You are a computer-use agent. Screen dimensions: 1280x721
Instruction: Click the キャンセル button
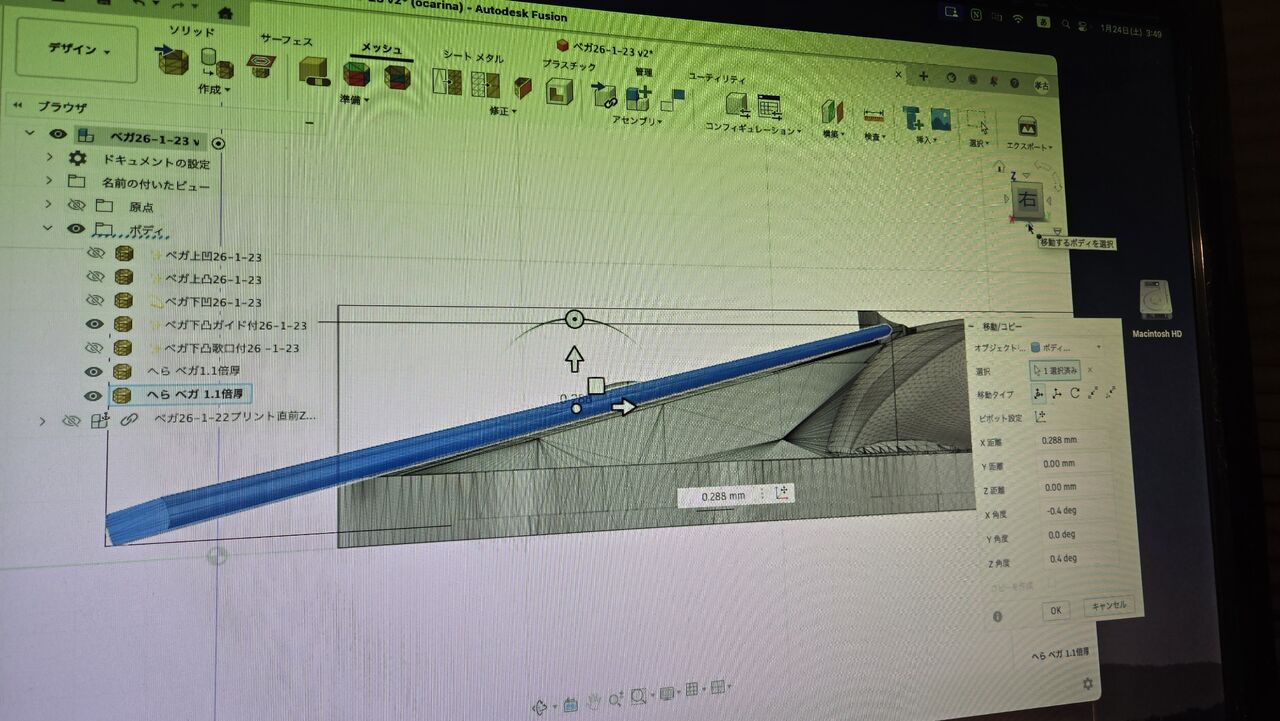point(1107,605)
